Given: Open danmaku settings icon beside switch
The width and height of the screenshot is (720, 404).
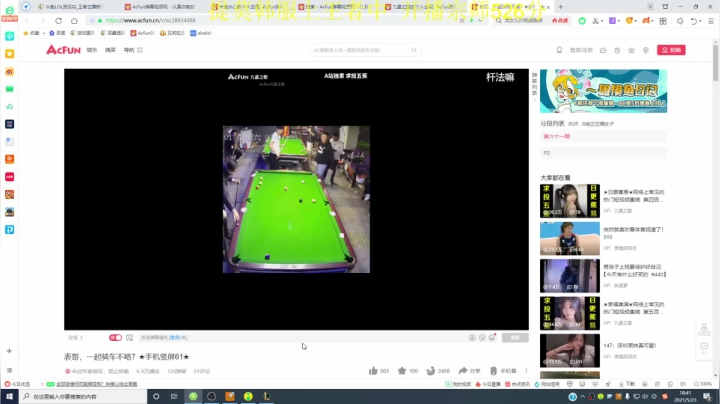Looking at the screenshot, I should (x=129, y=337).
